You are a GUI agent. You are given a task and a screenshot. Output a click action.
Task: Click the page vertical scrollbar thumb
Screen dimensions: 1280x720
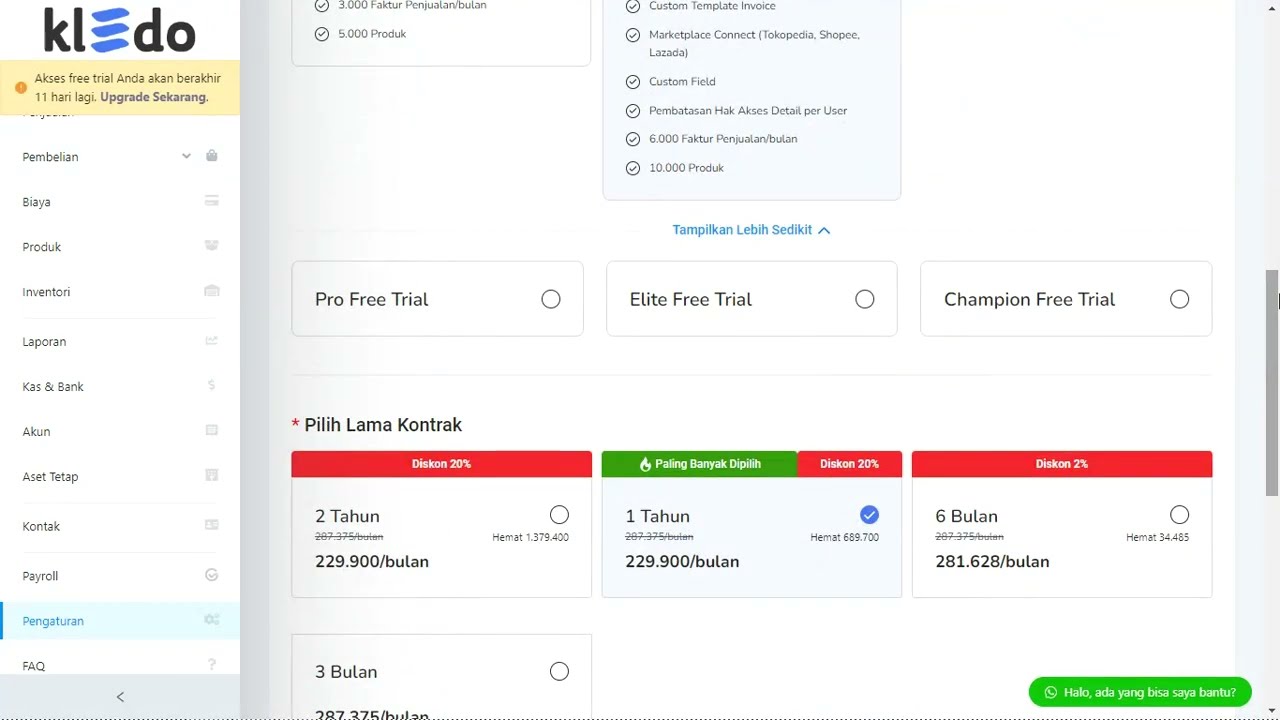pos(1272,380)
